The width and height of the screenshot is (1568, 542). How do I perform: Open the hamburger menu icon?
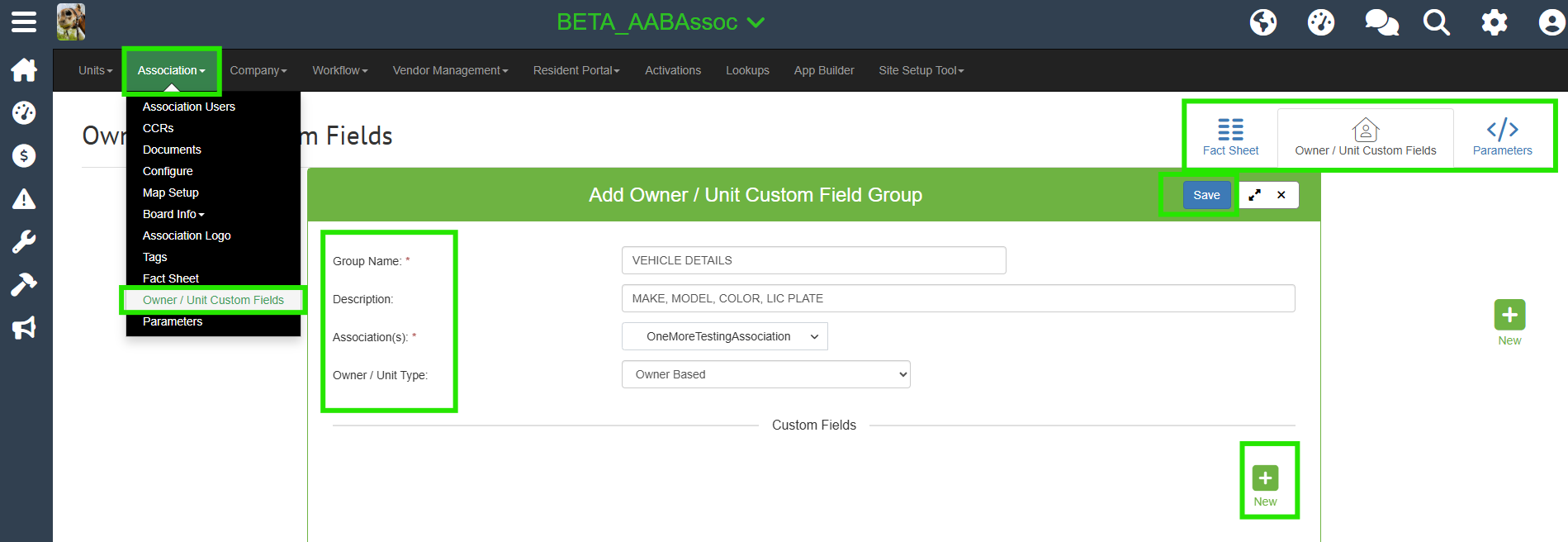[24, 22]
